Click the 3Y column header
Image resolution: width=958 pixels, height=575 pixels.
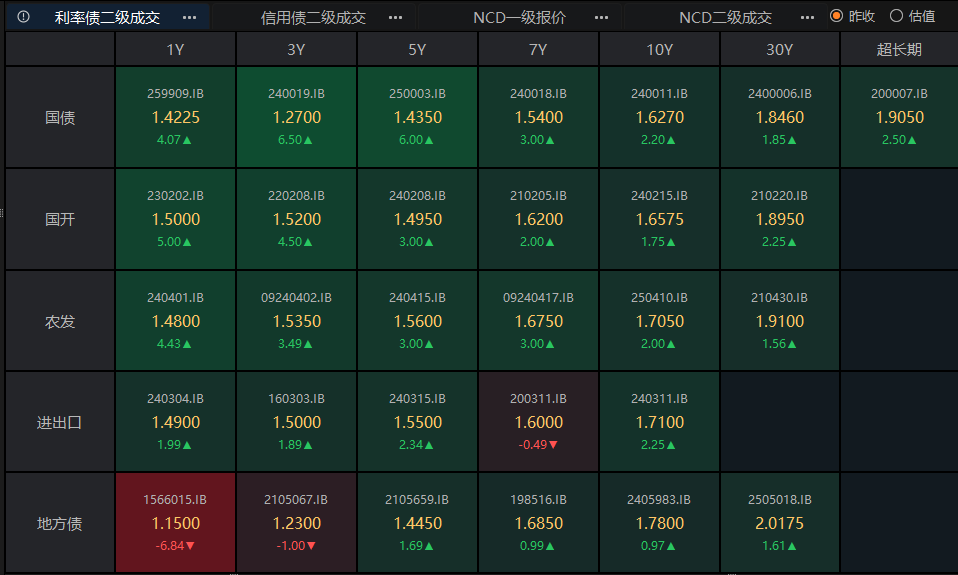pyautogui.click(x=296, y=49)
